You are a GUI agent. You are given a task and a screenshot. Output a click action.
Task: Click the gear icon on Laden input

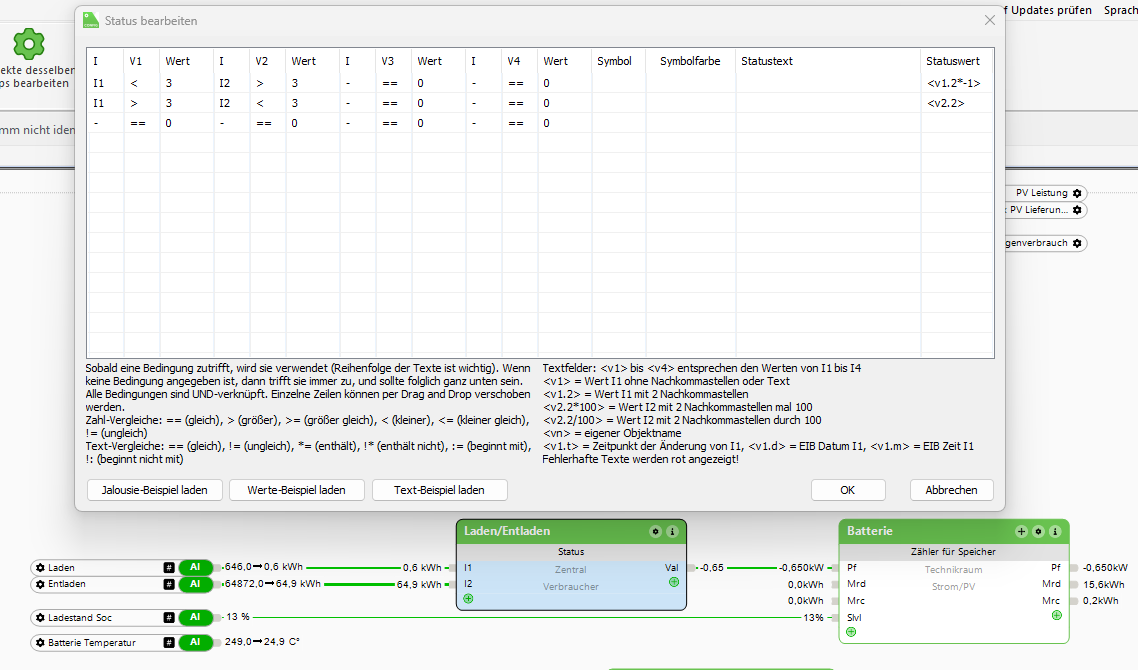[40, 568]
